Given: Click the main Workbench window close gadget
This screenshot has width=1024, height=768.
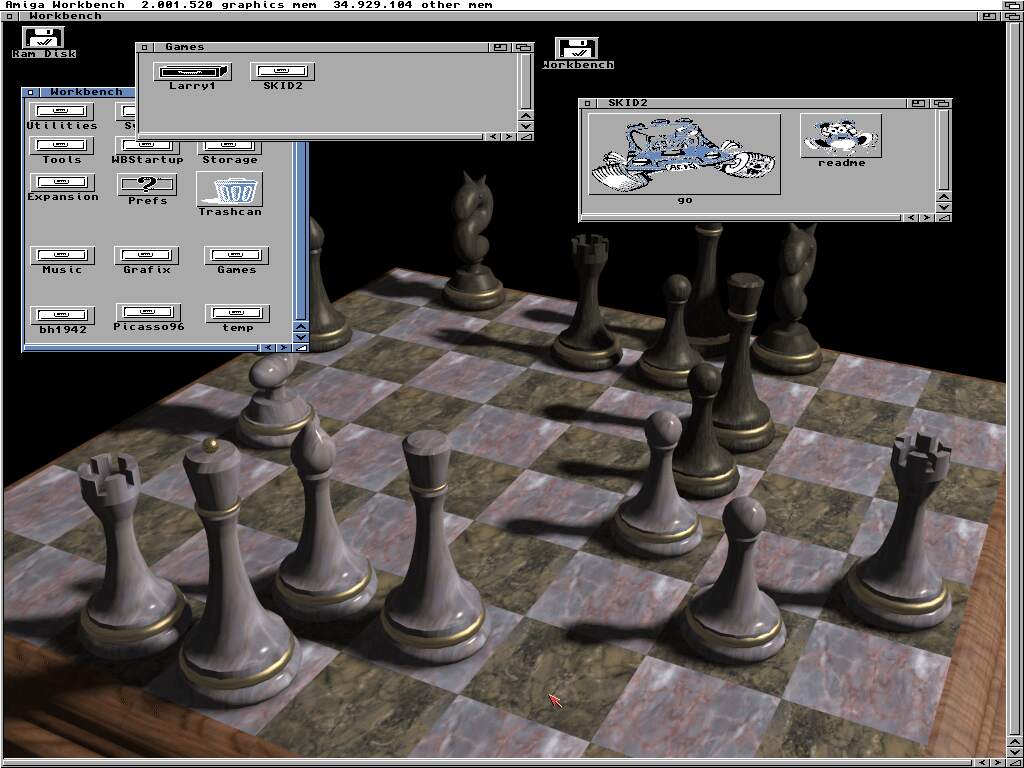Looking at the screenshot, I should point(8,16).
